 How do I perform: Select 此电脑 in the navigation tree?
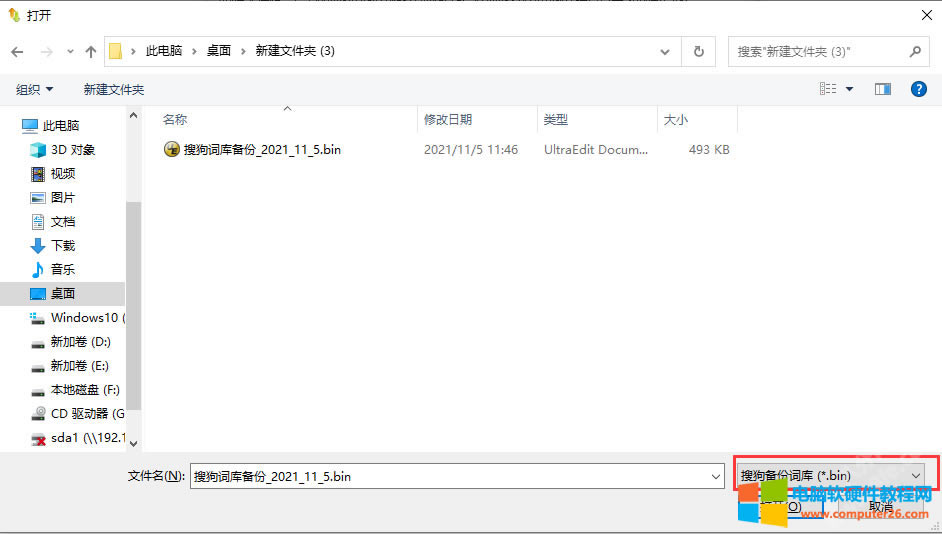coord(50,126)
